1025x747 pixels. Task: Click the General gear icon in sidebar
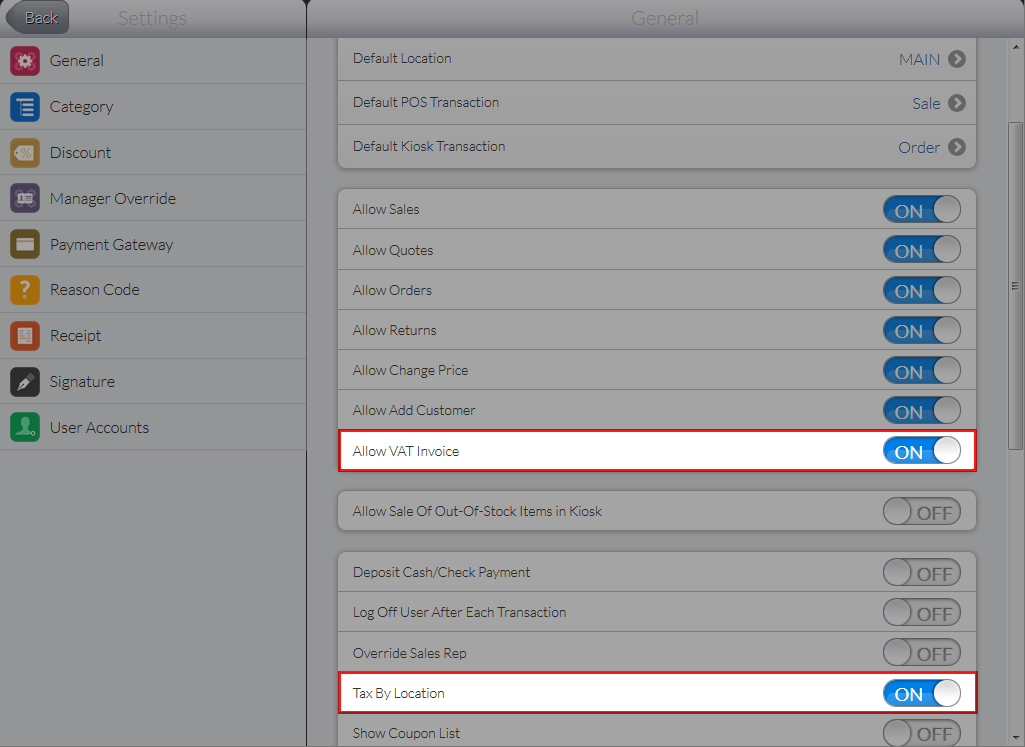pos(25,61)
